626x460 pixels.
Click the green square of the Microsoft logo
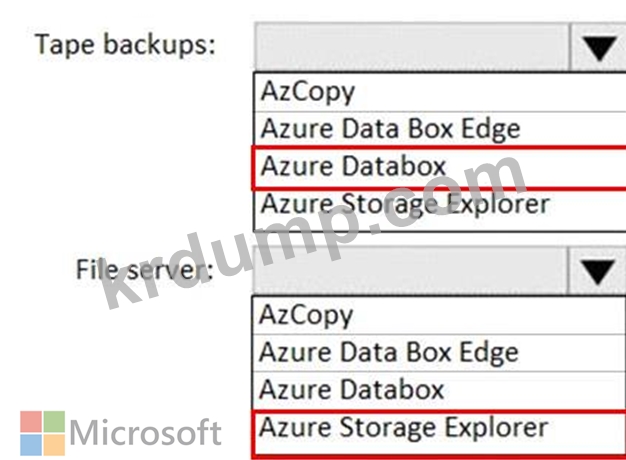pyautogui.click(x=54, y=421)
